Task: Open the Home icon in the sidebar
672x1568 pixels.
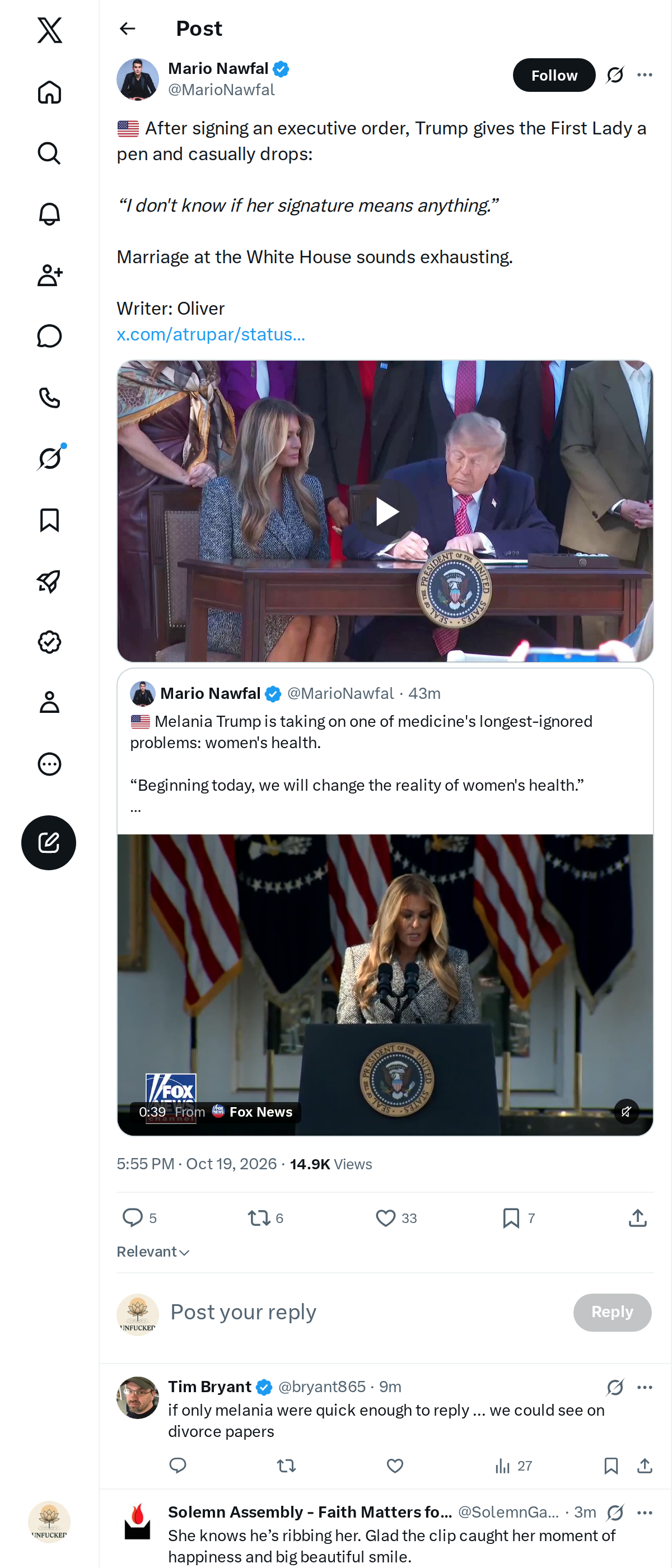Action: point(49,92)
